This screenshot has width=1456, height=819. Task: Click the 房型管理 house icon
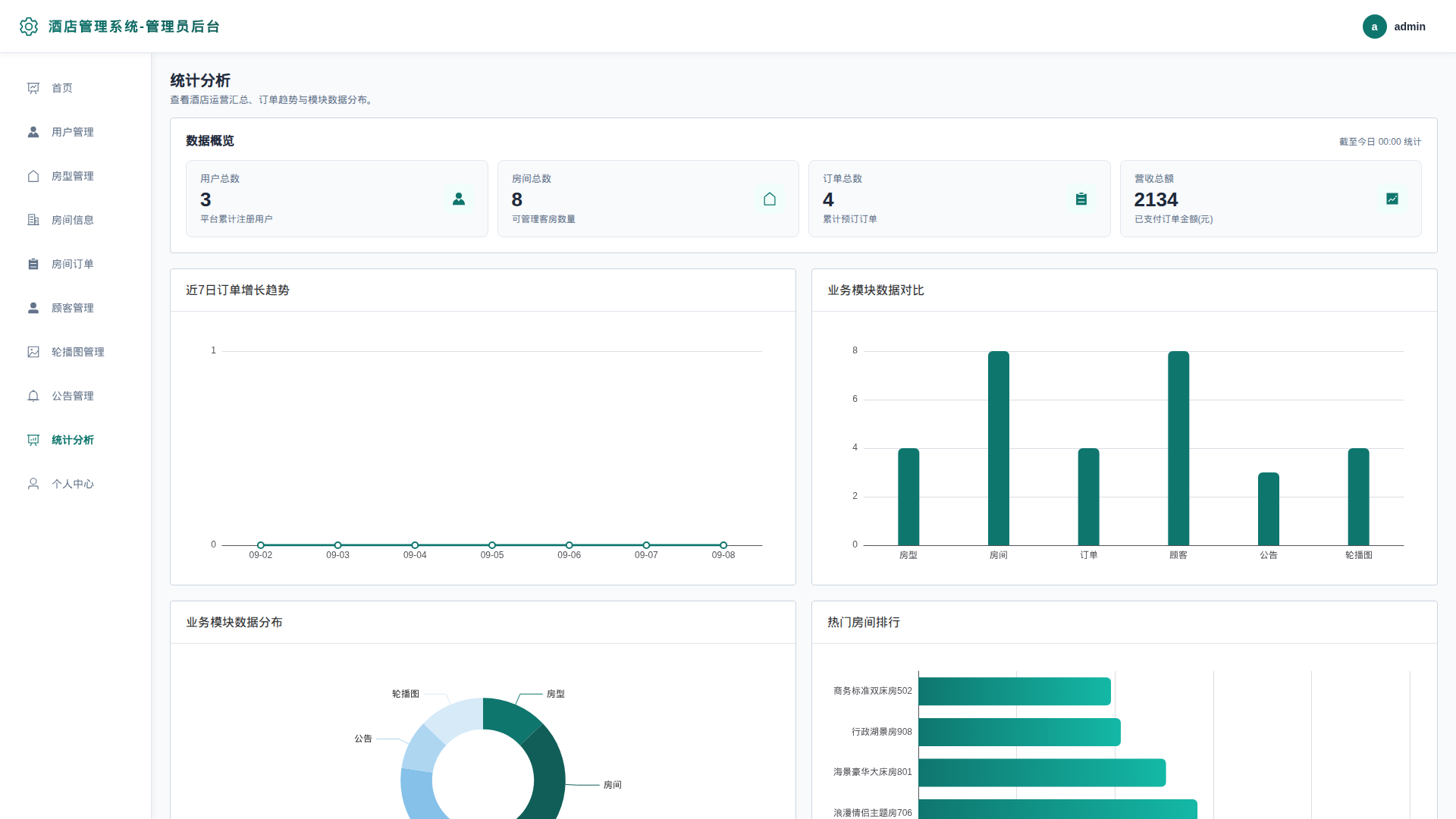click(x=33, y=176)
